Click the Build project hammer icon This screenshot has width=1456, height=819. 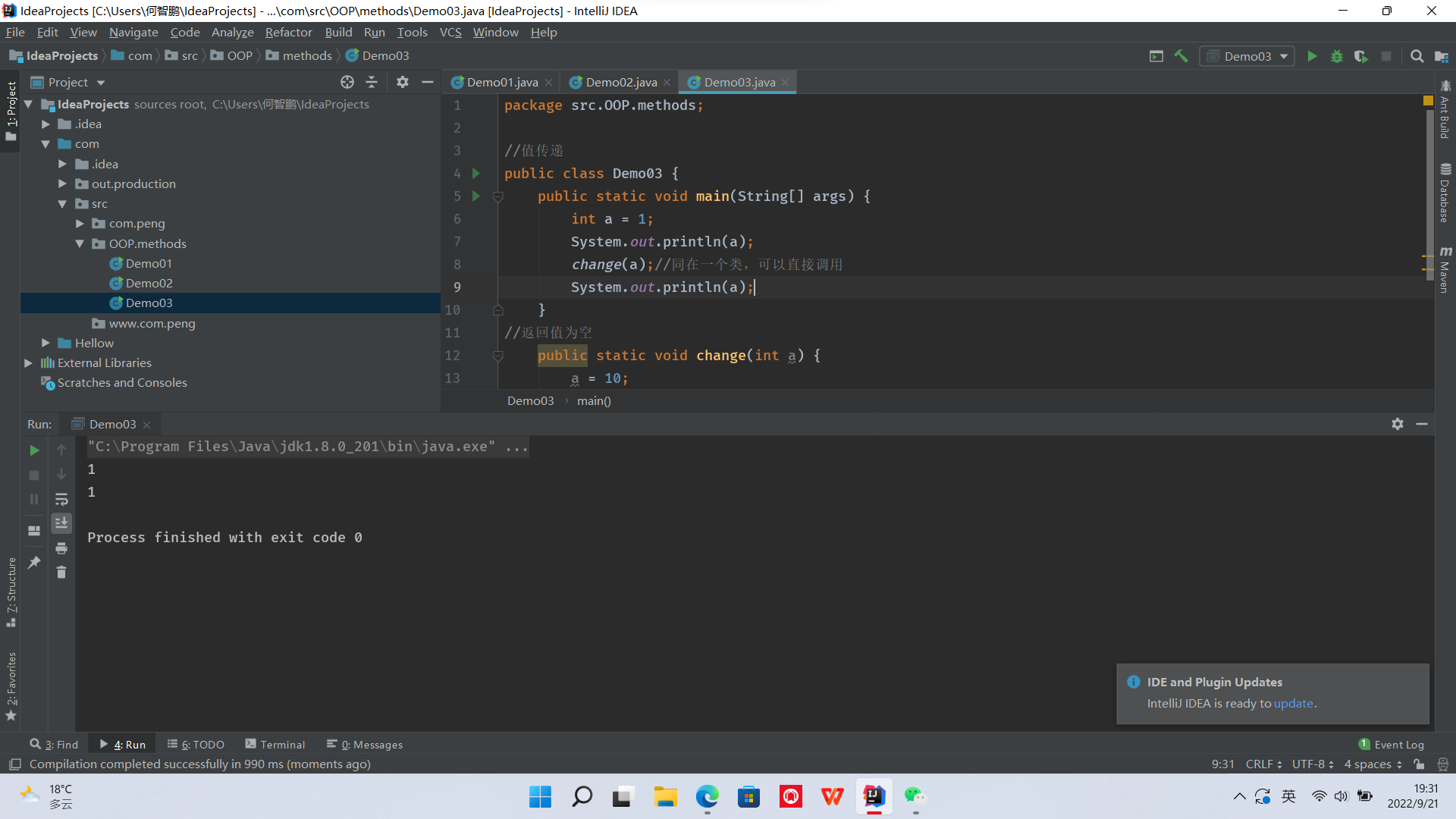point(1181,56)
